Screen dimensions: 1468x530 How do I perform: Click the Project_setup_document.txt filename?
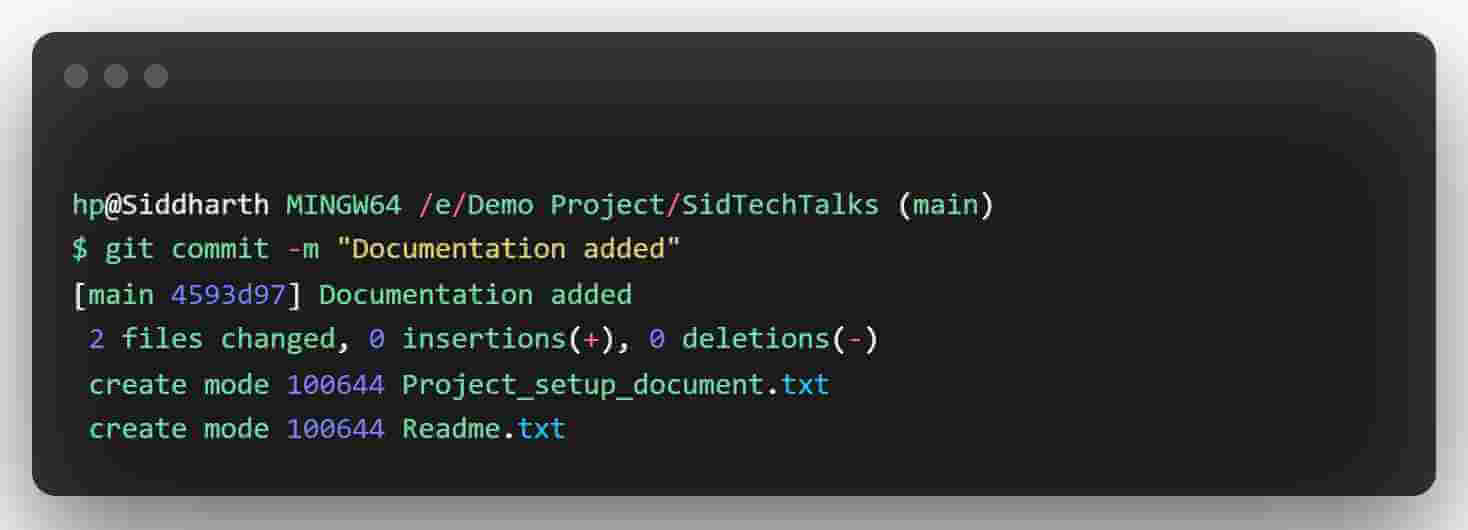pos(616,385)
